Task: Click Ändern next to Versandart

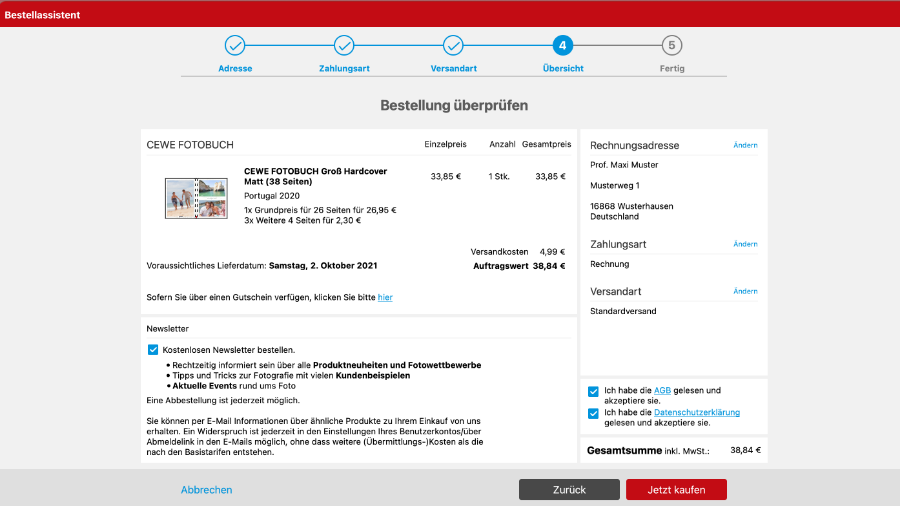Action: [745, 291]
